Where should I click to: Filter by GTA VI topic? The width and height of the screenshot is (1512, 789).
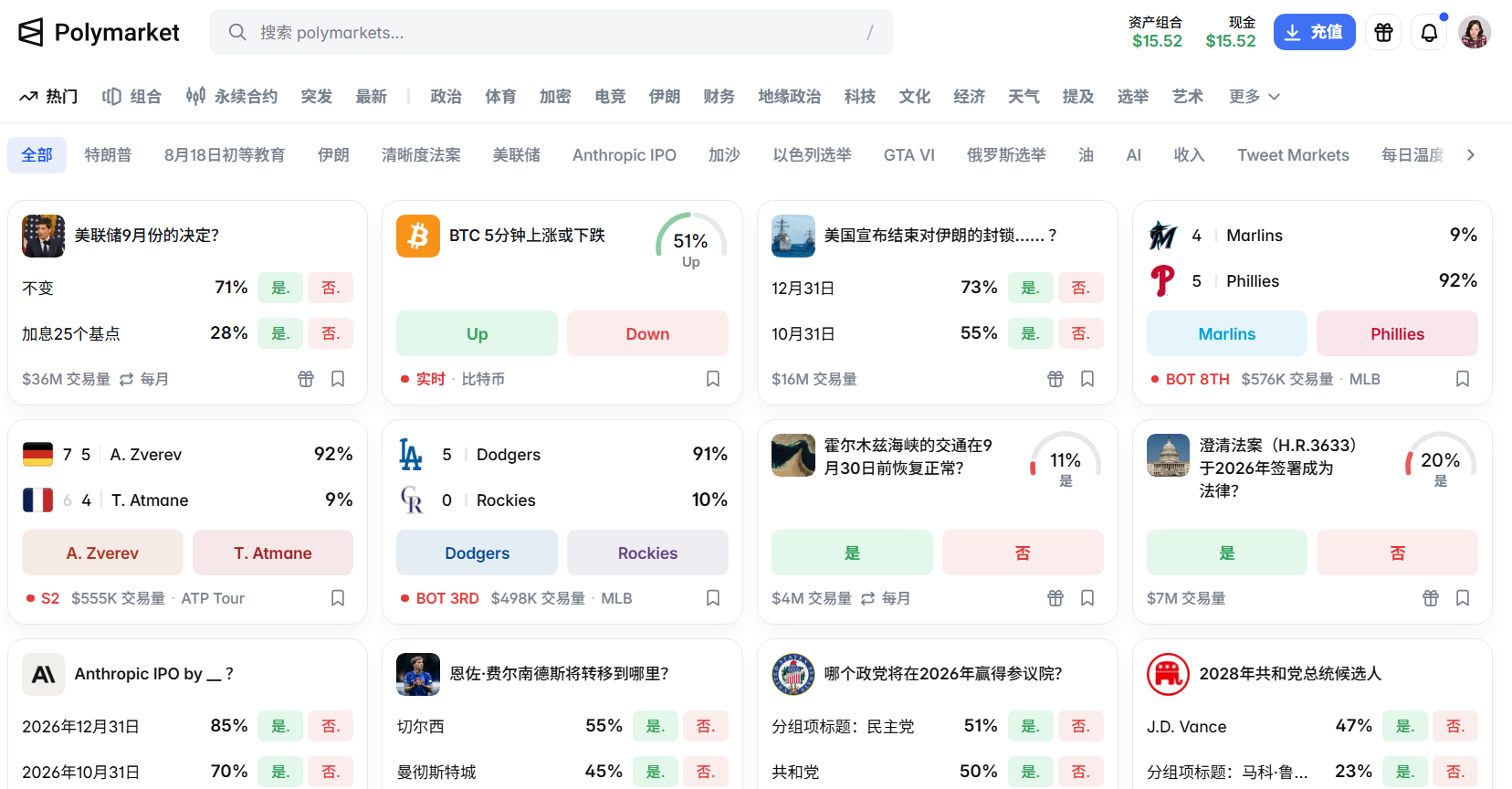[x=909, y=155]
